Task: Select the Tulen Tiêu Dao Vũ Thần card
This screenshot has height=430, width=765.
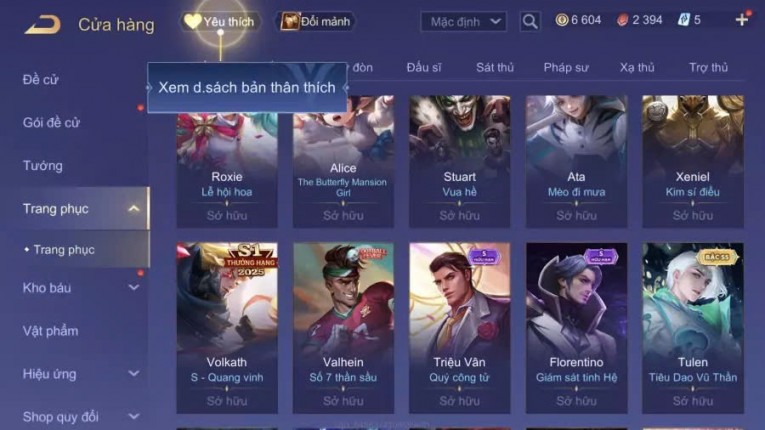Action: click(693, 328)
